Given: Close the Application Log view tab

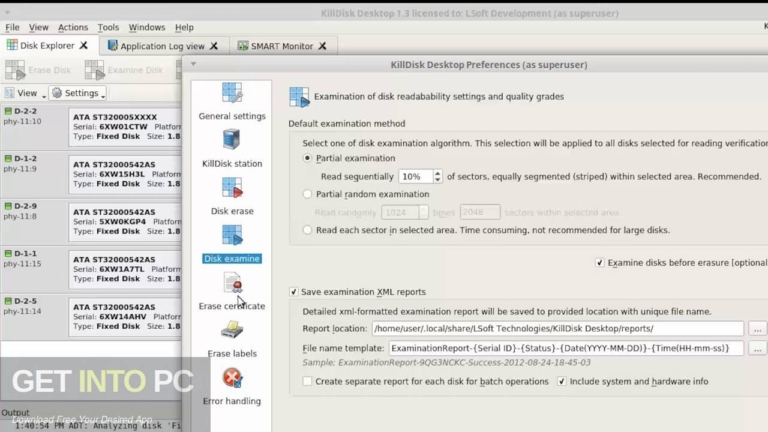Looking at the screenshot, I should (214, 46).
